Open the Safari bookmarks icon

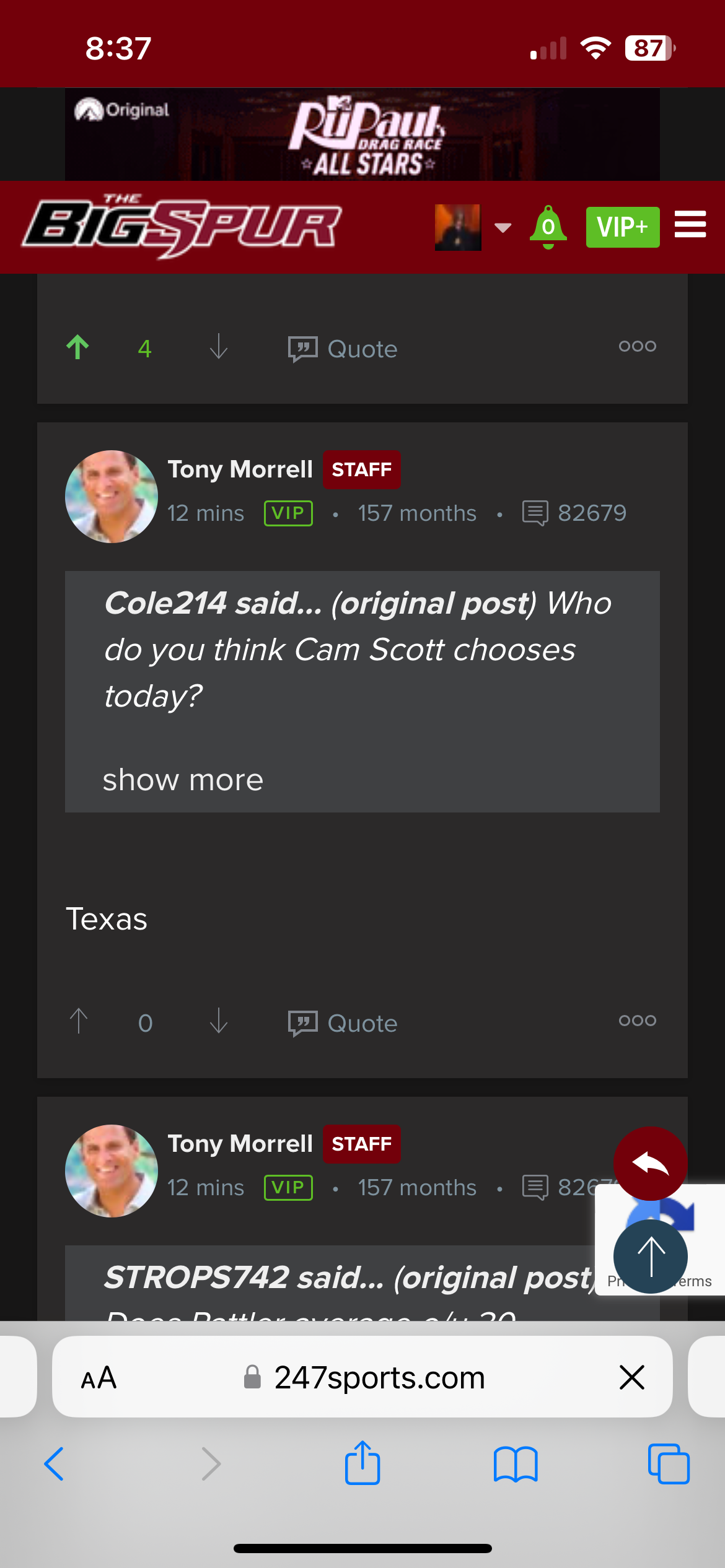516,1465
